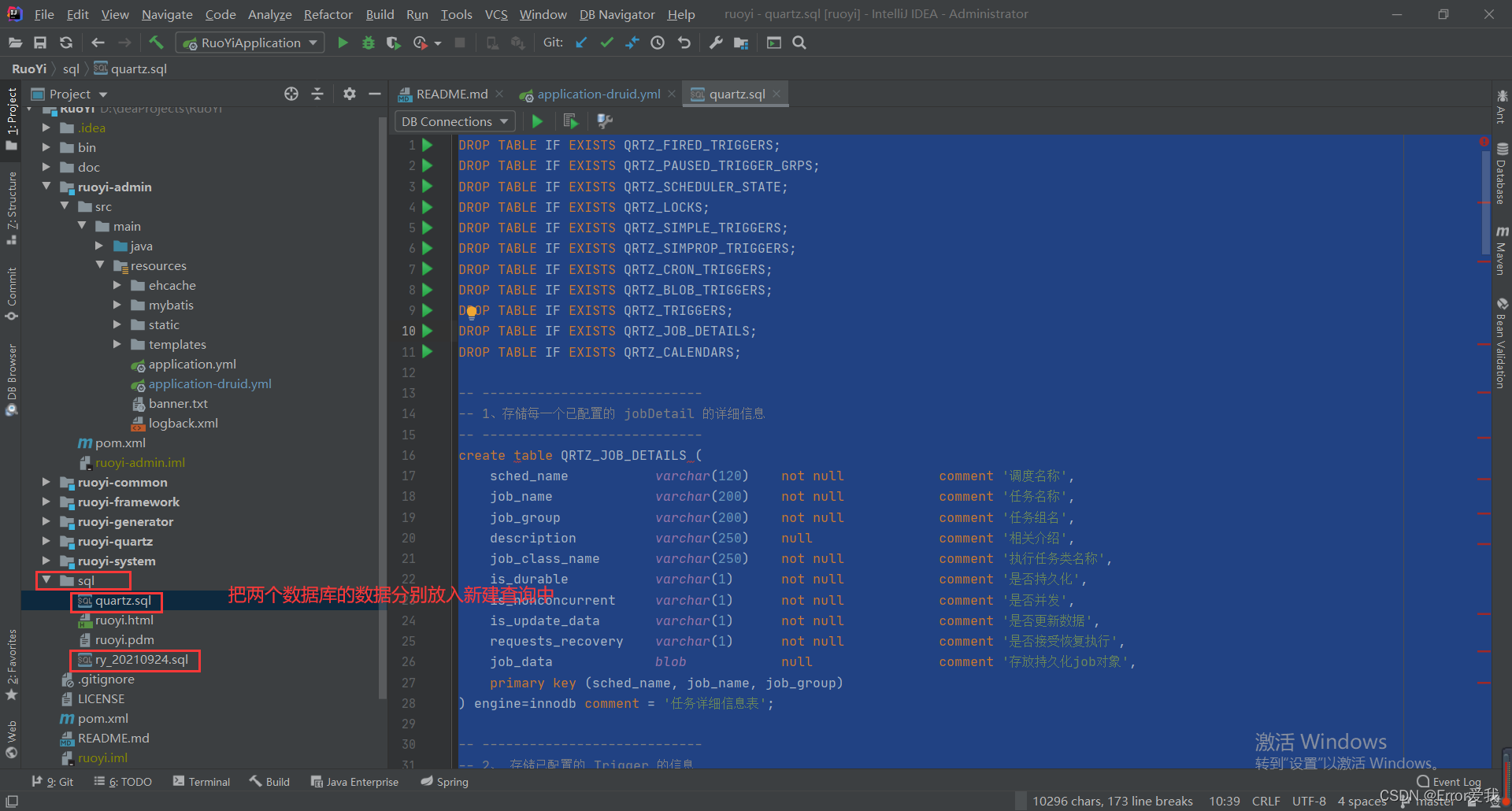The image size is (1512, 811).
Task: Save all files toolbar icon
Action: click(40, 43)
